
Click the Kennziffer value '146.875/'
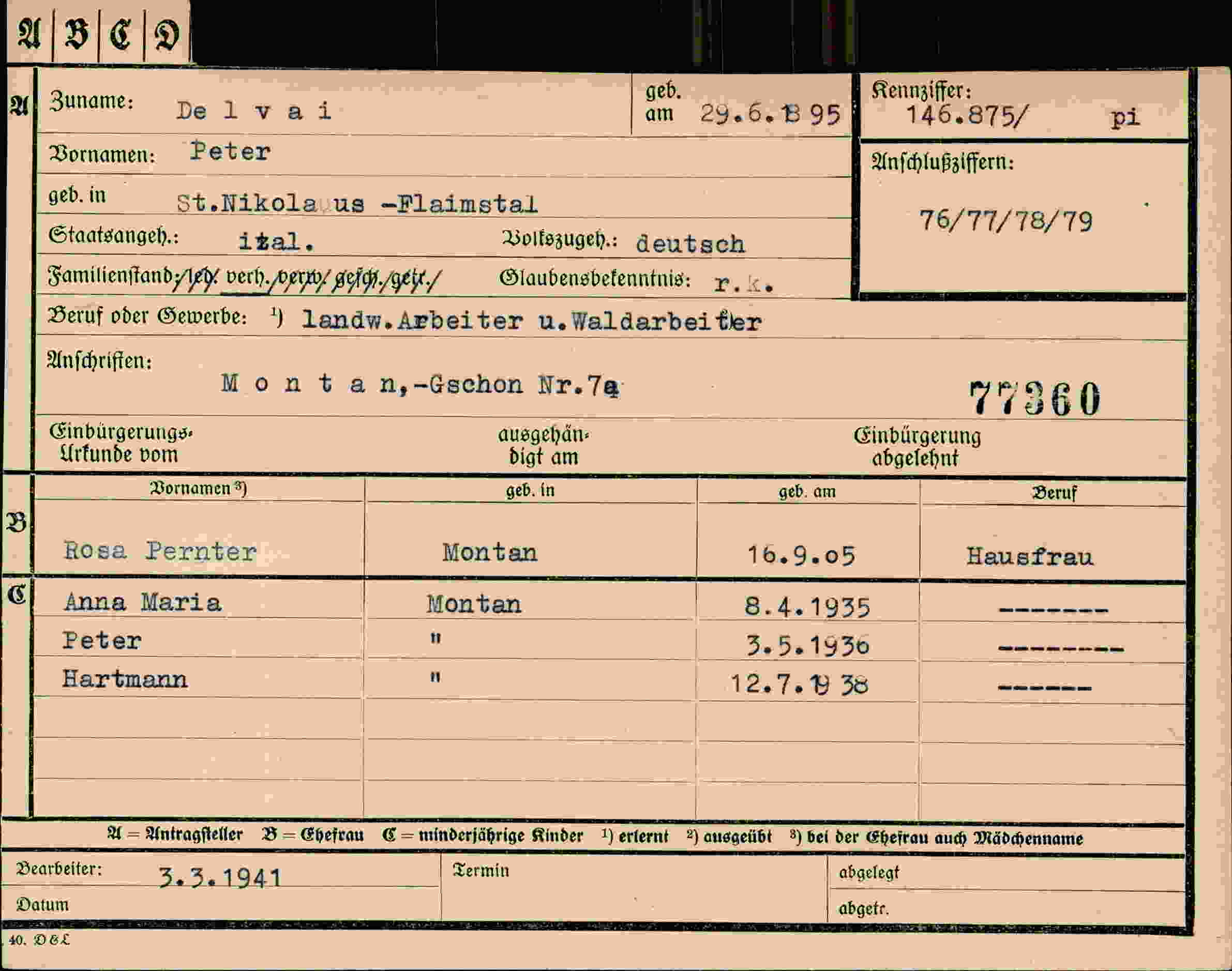[x=967, y=115]
